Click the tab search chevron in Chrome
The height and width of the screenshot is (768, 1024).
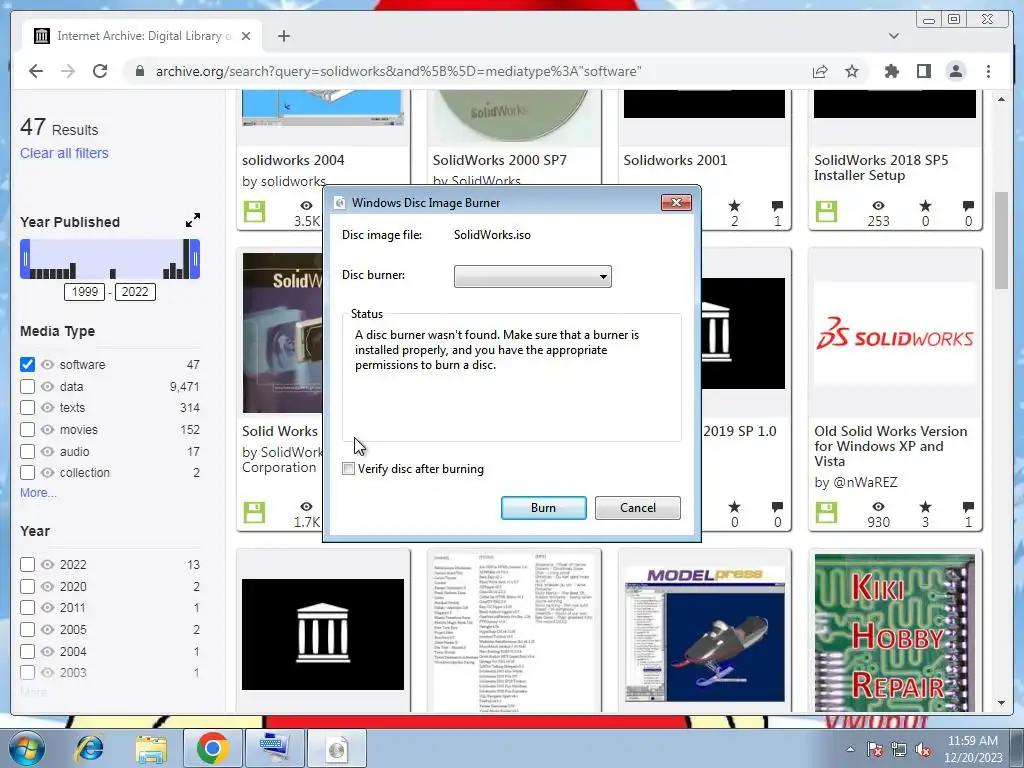tap(893, 36)
